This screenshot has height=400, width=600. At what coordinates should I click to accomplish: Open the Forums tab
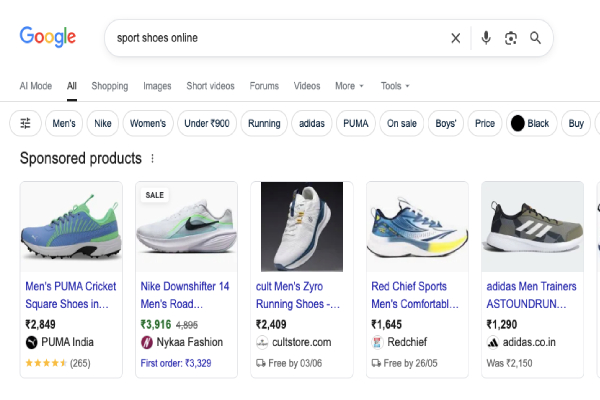264,86
